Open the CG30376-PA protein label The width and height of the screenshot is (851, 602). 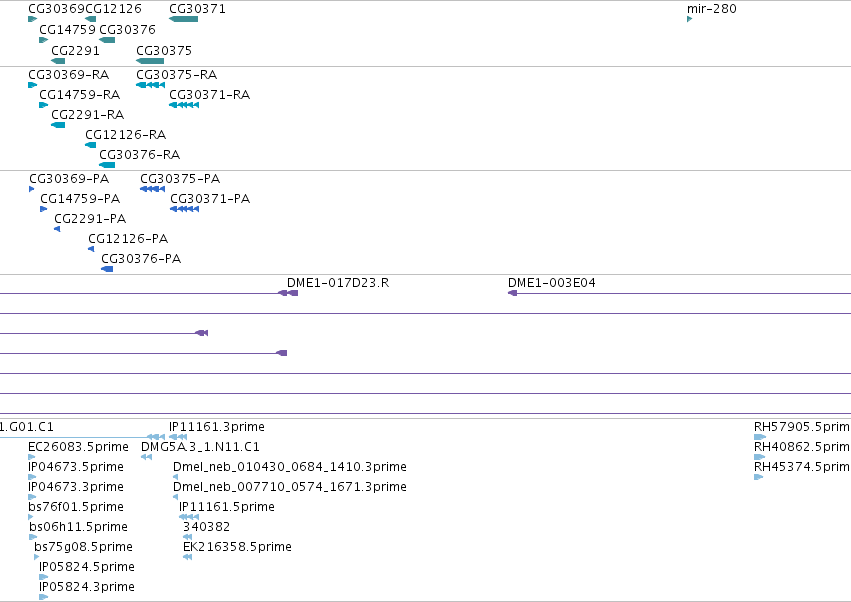click(x=141, y=259)
